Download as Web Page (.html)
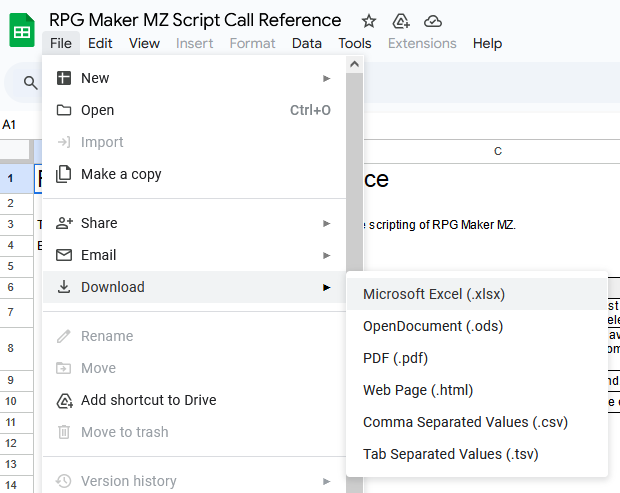The image size is (620, 493). [x=477, y=390]
